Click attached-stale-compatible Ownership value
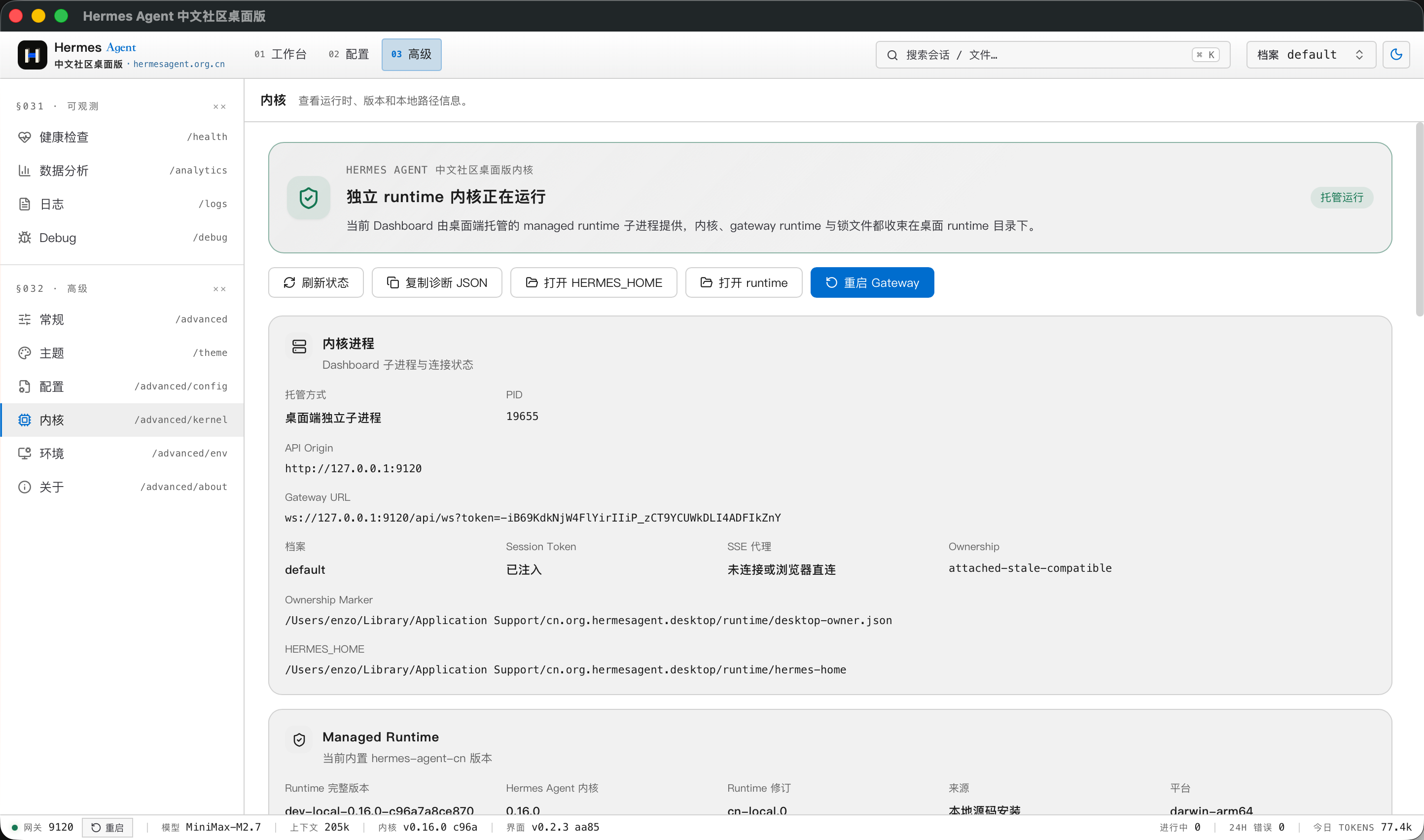 click(x=1030, y=568)
